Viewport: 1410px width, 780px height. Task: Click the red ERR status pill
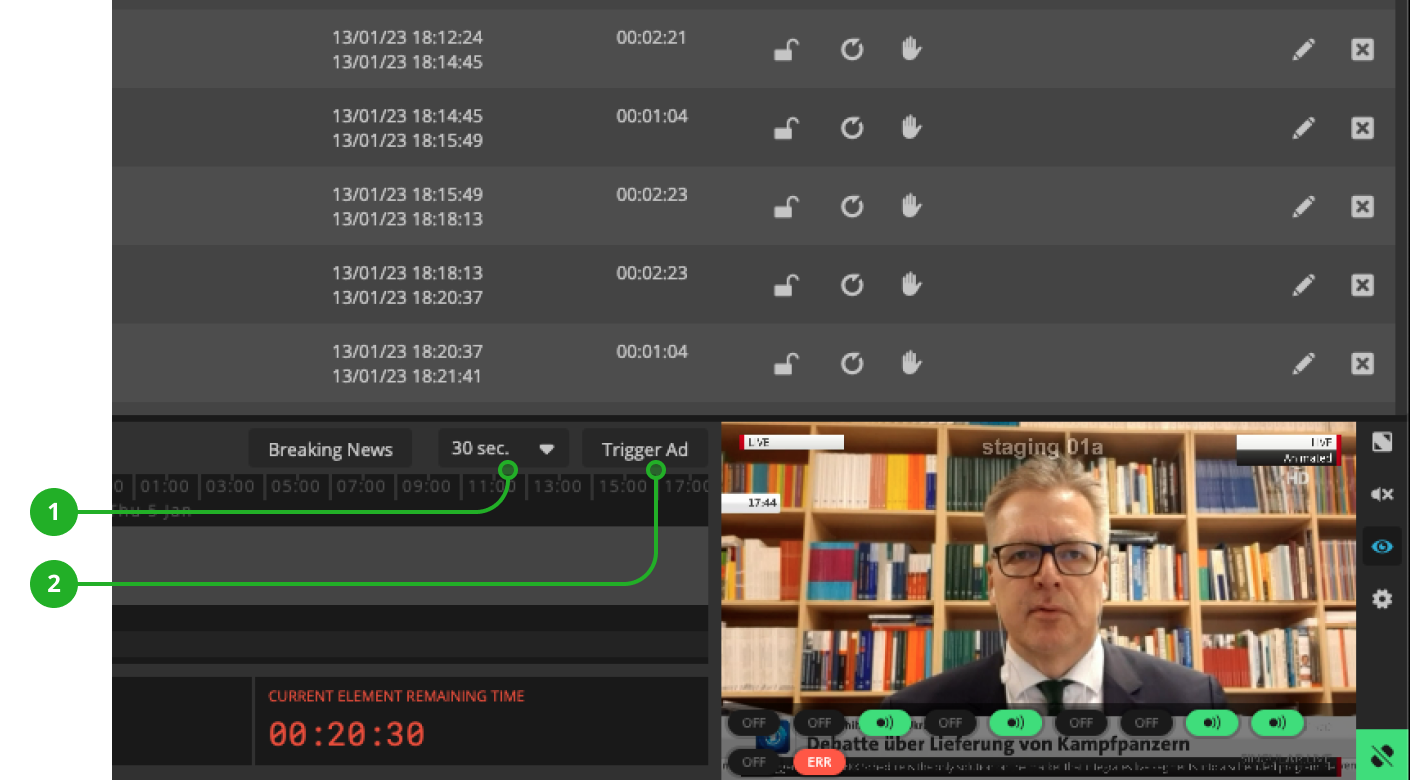819,762
